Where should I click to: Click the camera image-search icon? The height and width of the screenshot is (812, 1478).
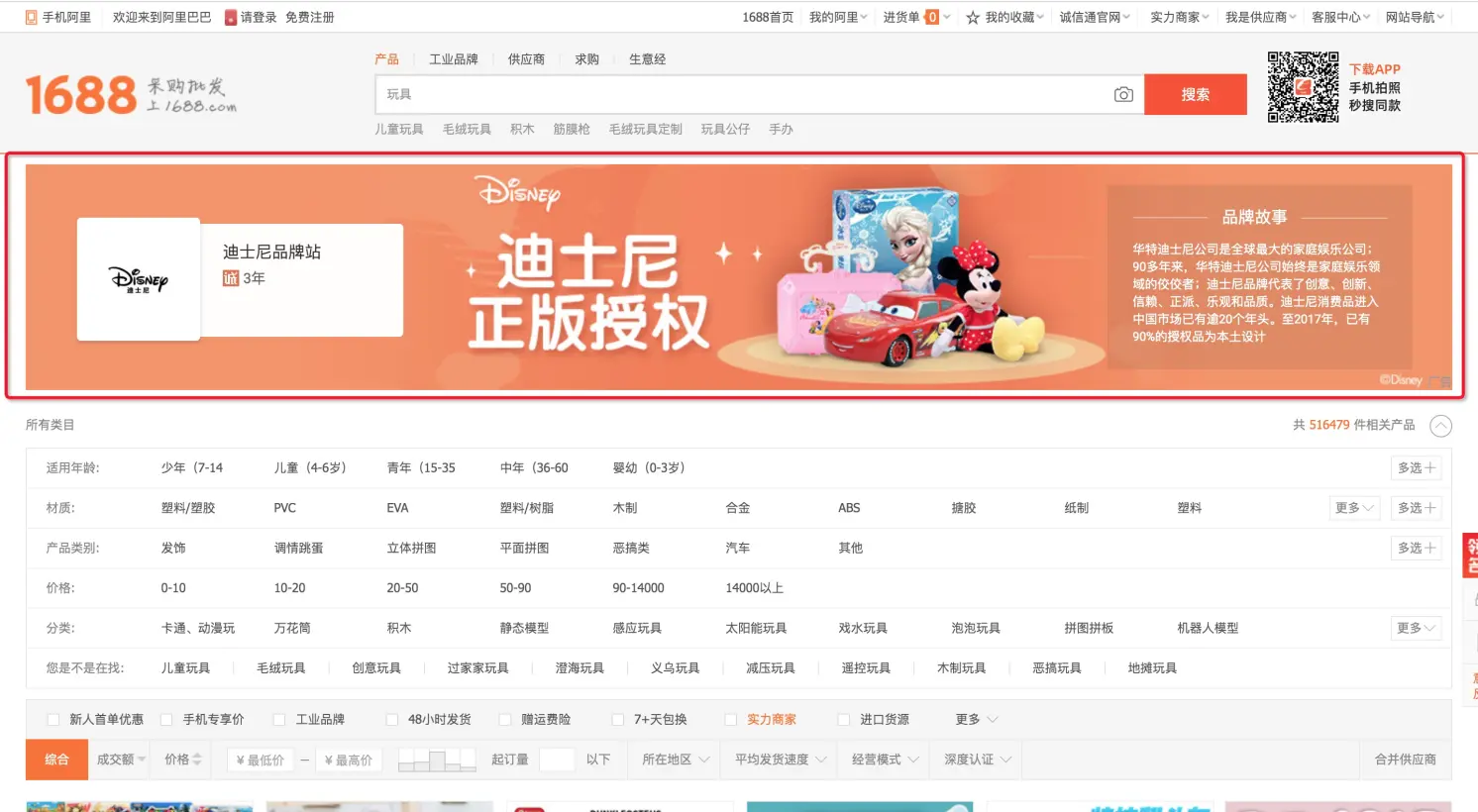click(x=1123, y=94)
